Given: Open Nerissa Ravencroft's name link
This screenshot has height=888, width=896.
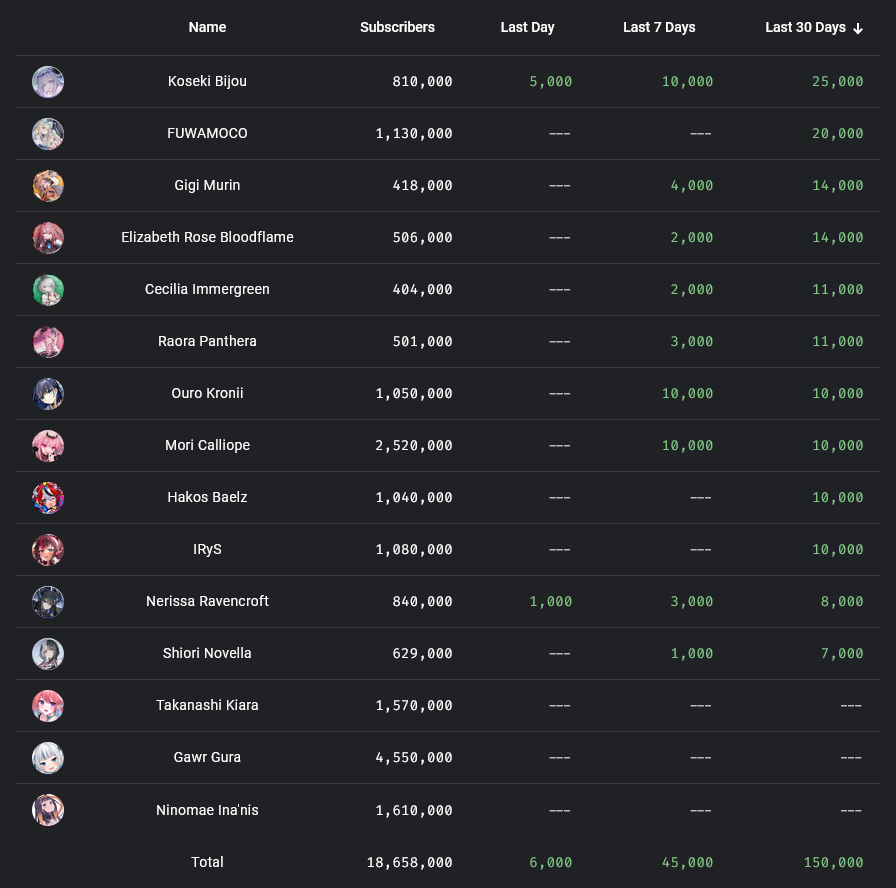Looking at the screenshot, I should point(207,602).
